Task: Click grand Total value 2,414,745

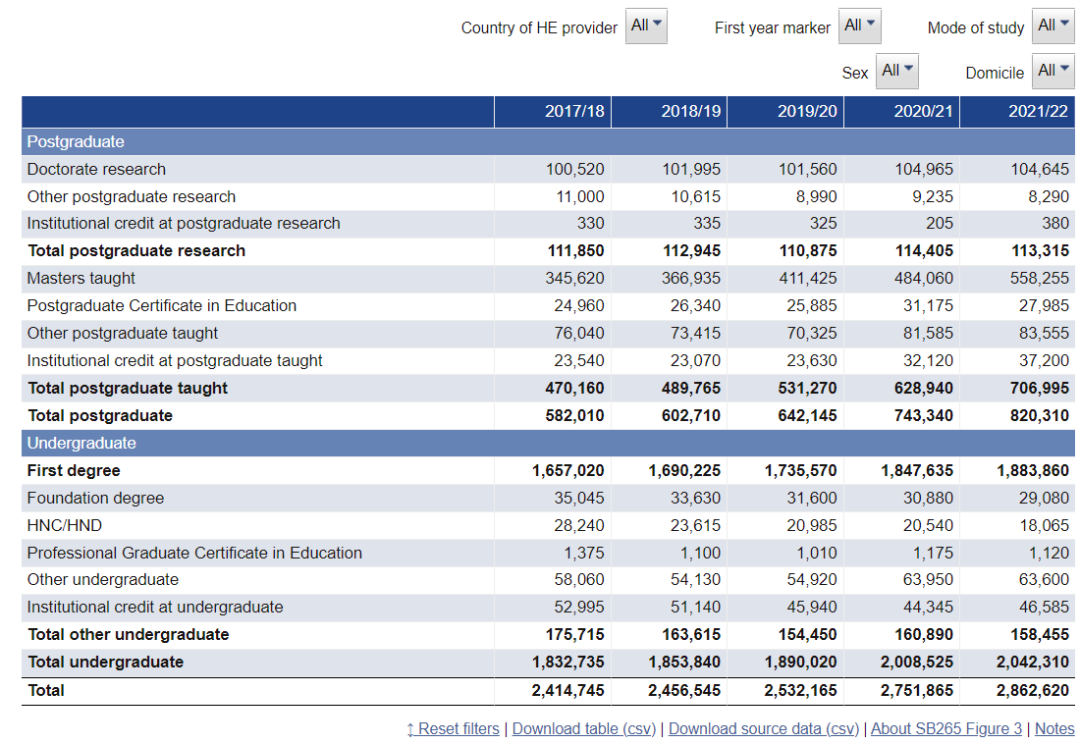Action: (x=568, y=690)
